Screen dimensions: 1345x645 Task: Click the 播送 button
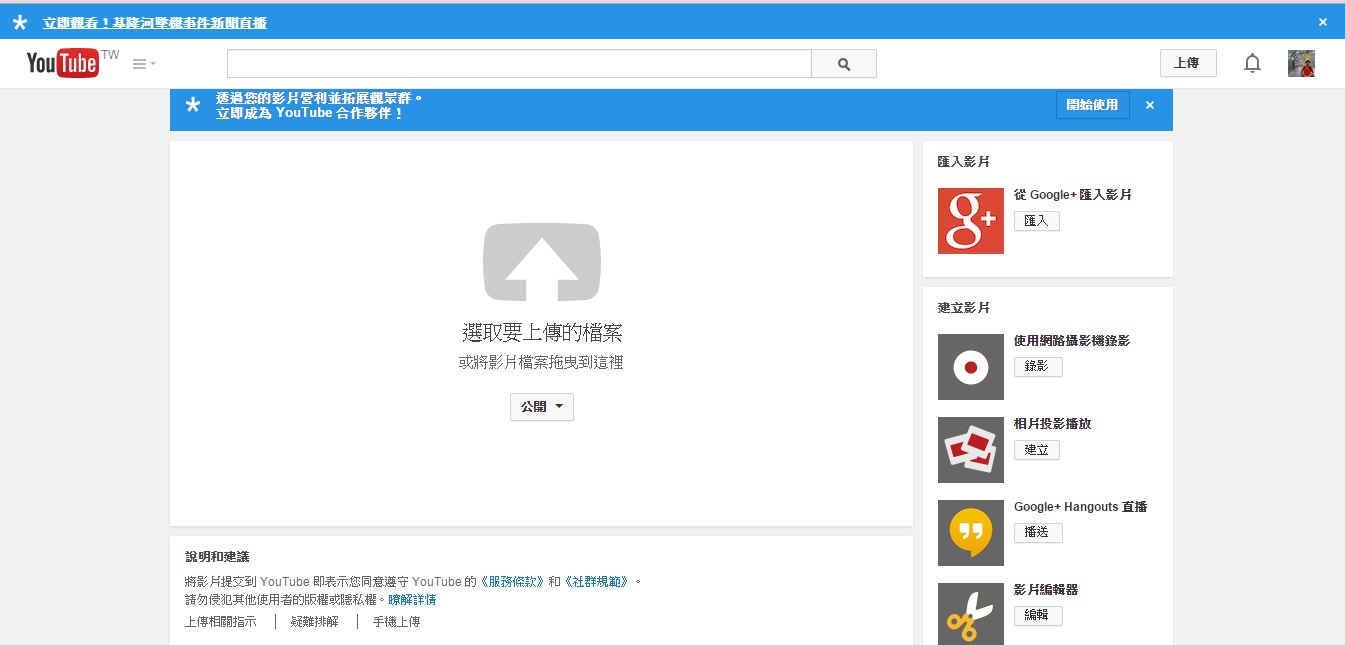(x=1038, y=533)
